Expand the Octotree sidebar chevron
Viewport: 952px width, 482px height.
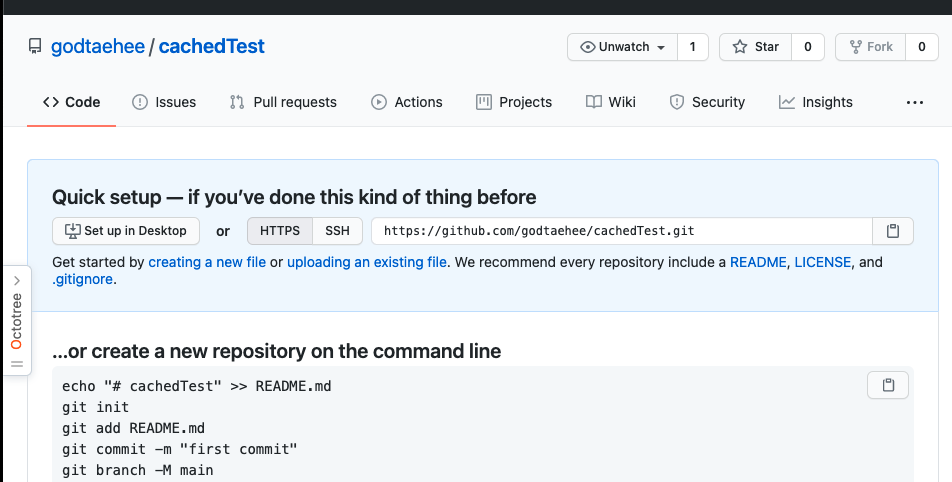(x=16, y=281)
